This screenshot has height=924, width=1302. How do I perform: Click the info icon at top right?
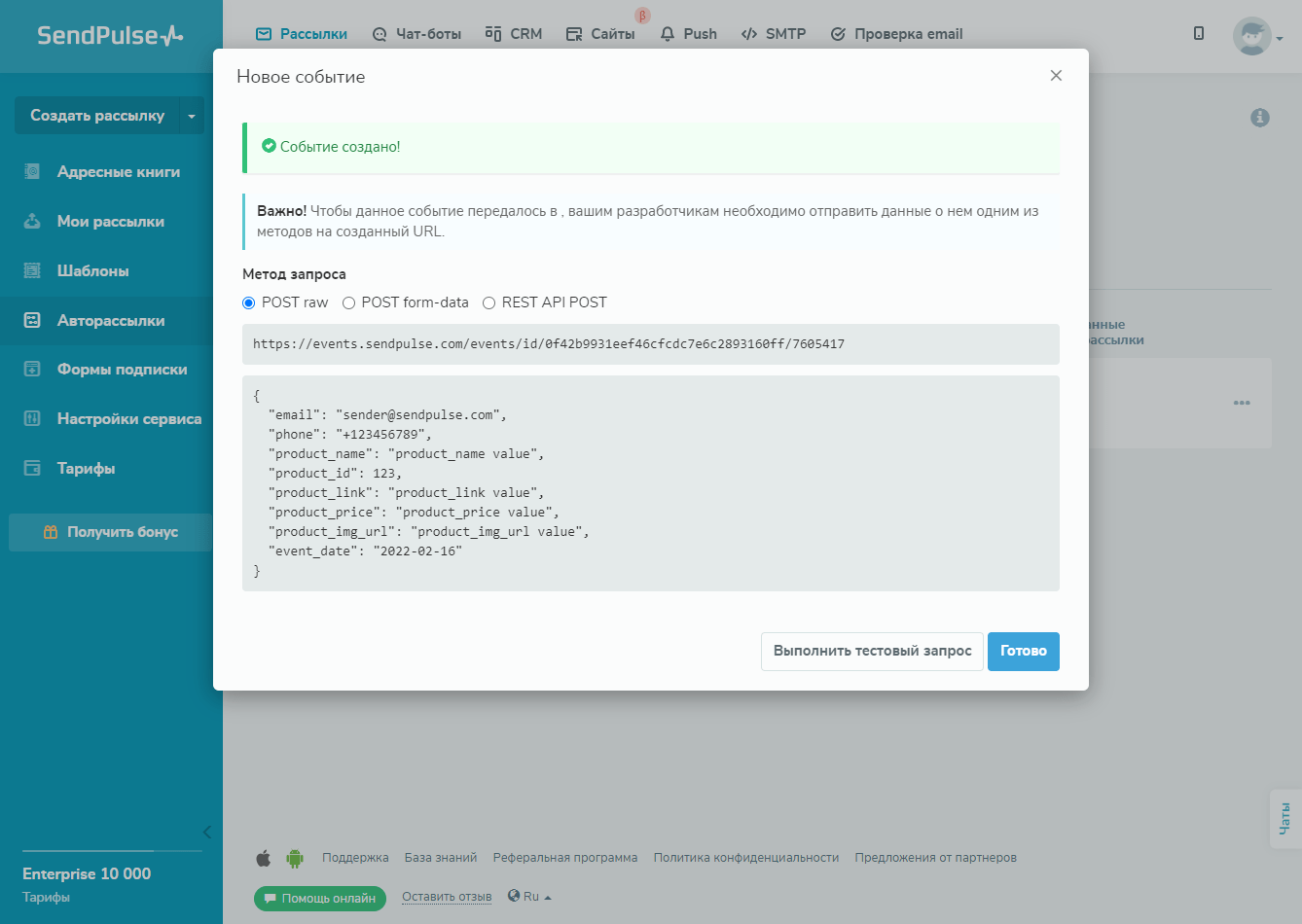point(1259,118)
